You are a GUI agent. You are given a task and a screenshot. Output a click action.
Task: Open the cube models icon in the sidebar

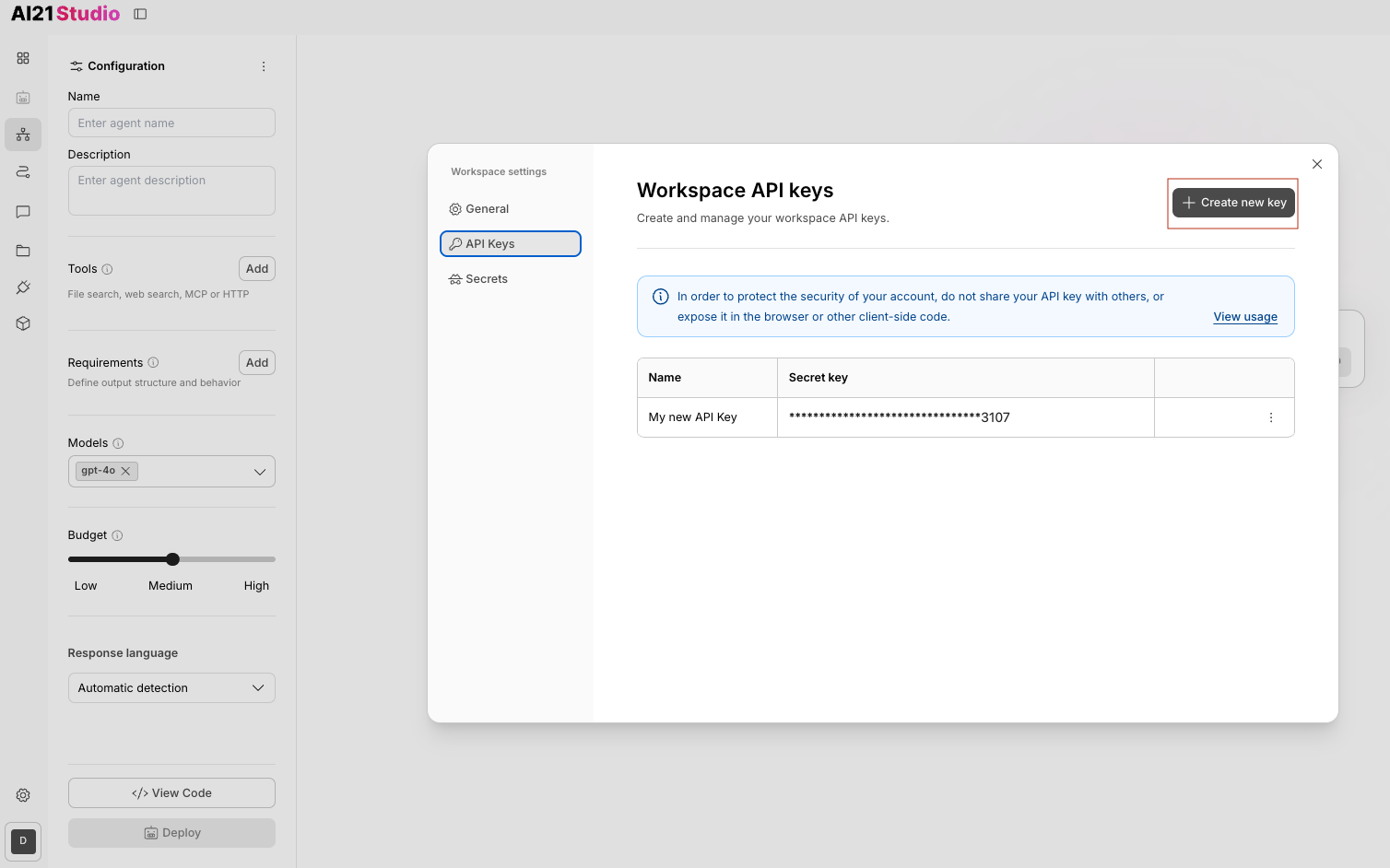coord(23,323)
